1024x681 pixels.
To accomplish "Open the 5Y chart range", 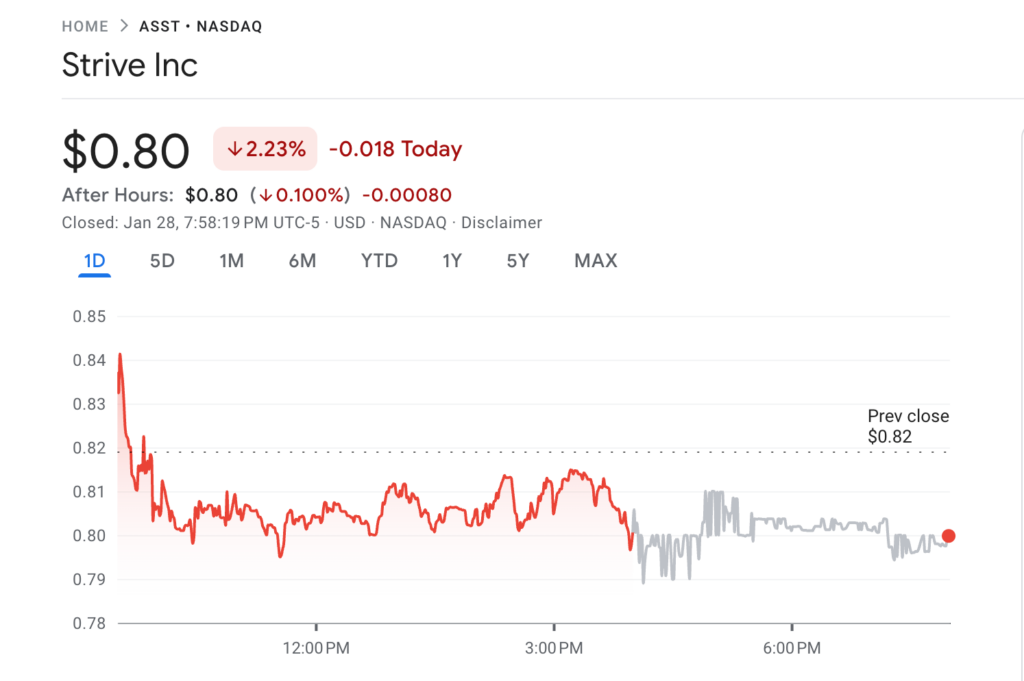I will (x=517, y=261).
